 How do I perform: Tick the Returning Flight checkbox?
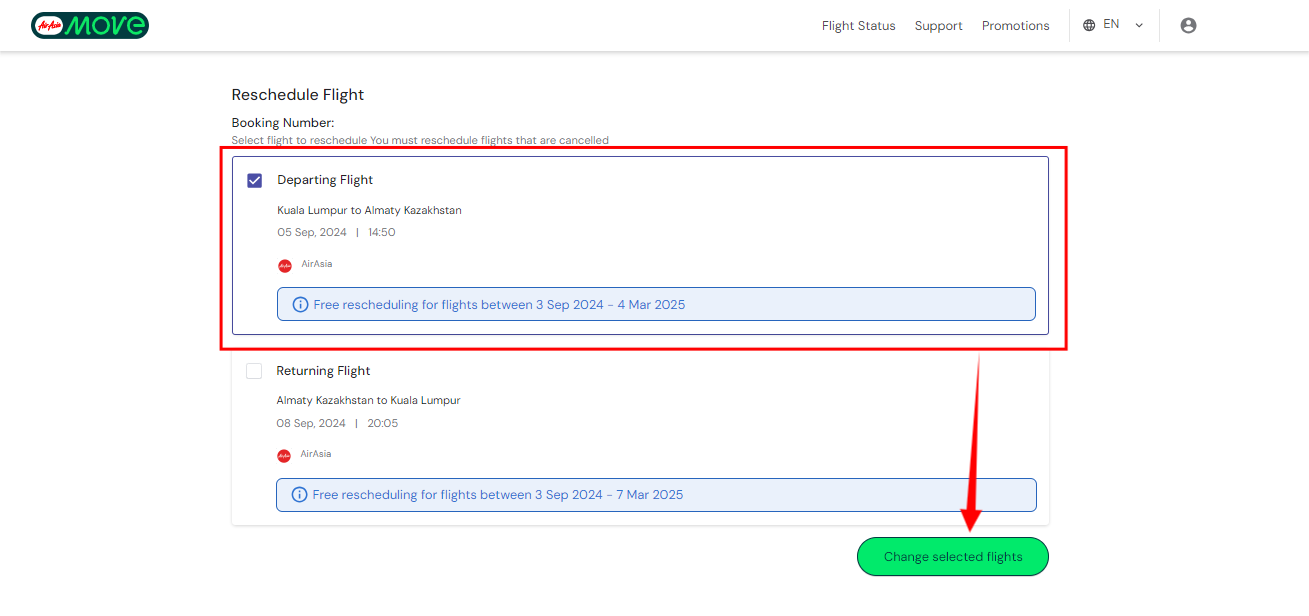(254, 371)
